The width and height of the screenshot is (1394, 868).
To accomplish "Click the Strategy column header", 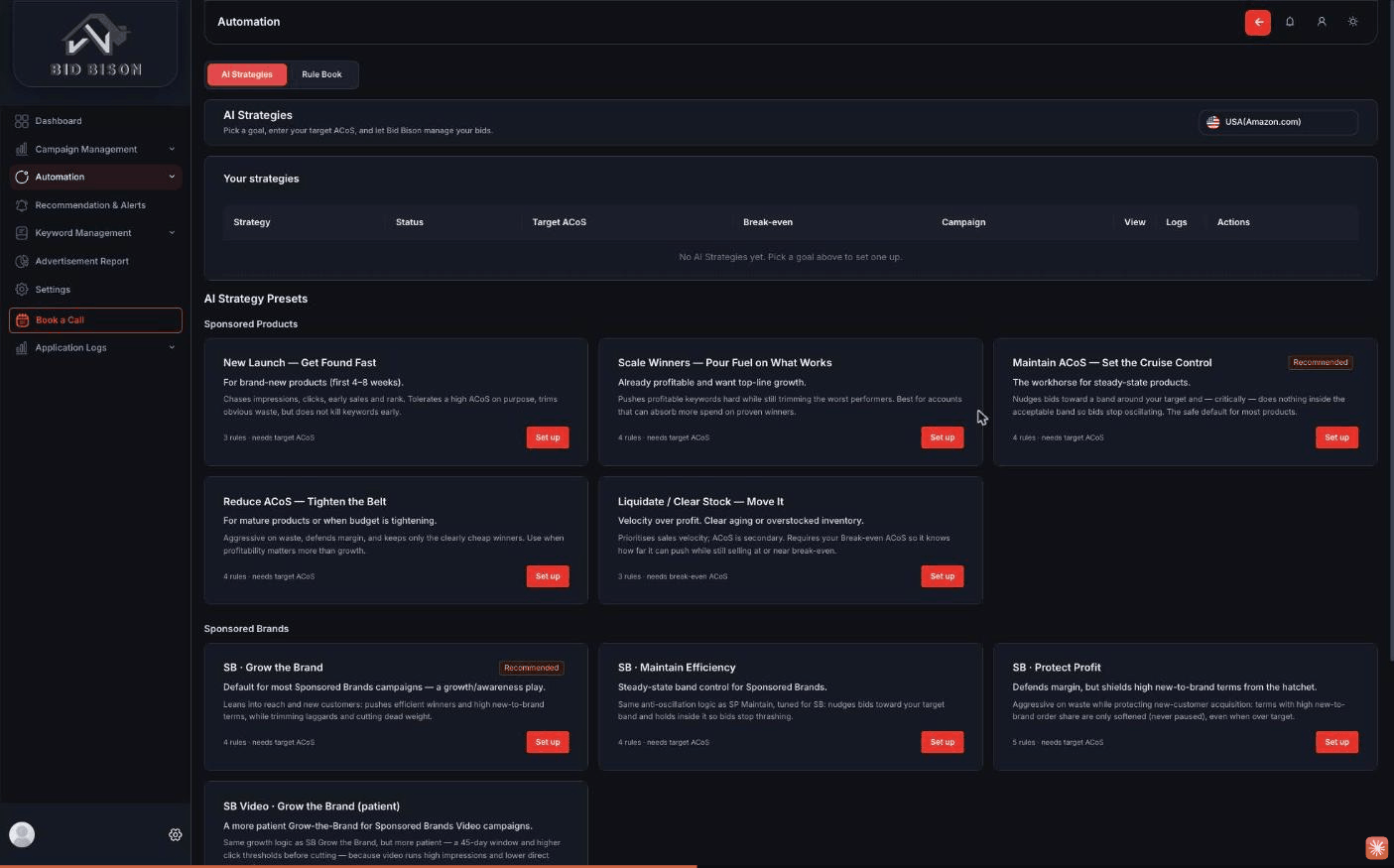I will (x=252, y=222).
